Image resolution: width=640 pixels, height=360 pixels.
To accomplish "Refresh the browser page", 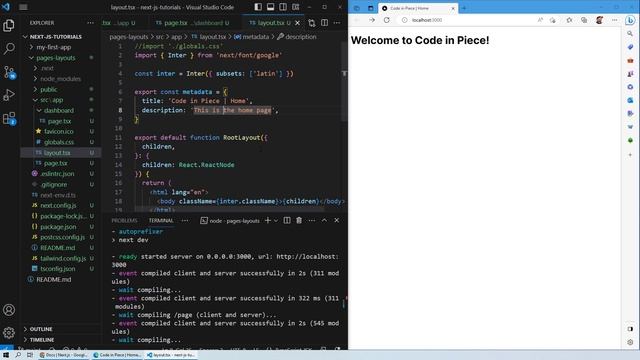I will pyautogui.click(x=387, y=20).
